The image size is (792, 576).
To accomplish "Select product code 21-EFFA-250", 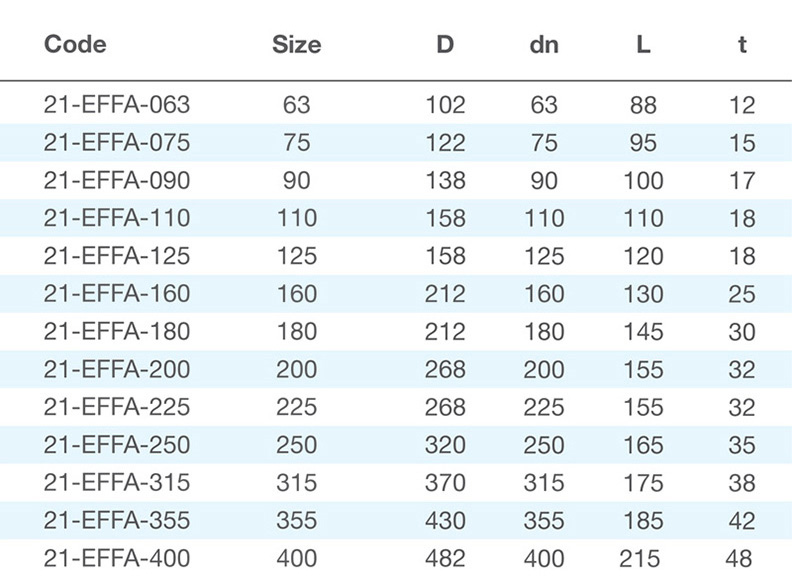I will tap(117, 445).
